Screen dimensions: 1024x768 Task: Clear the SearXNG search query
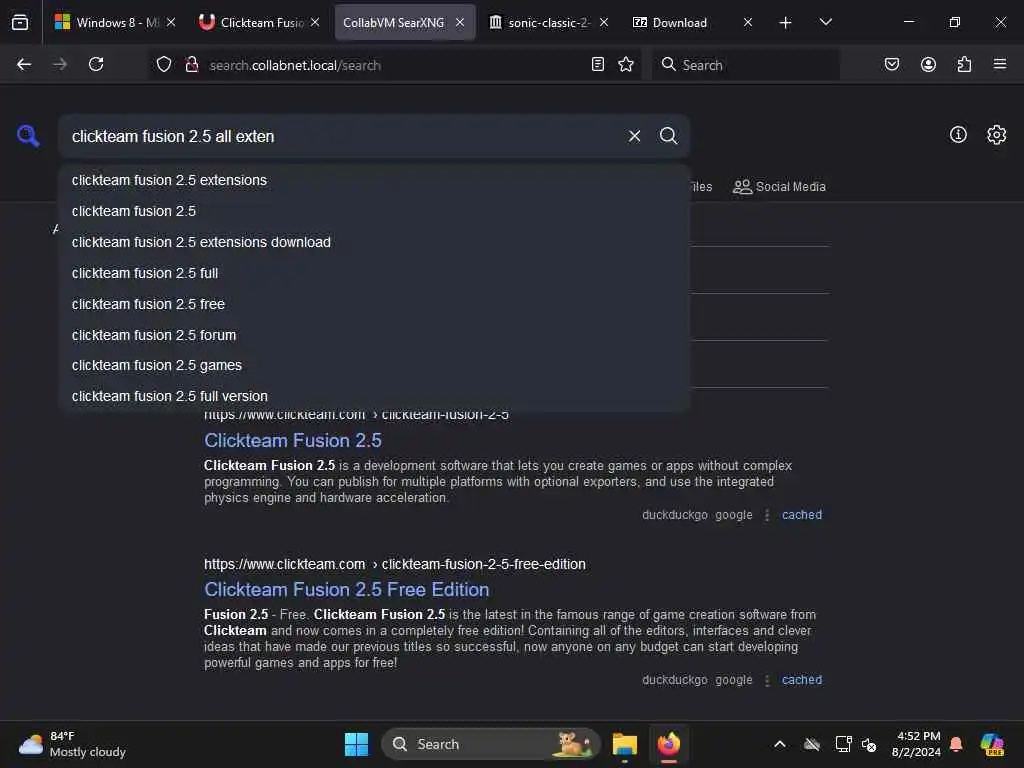tap(634, 136)
